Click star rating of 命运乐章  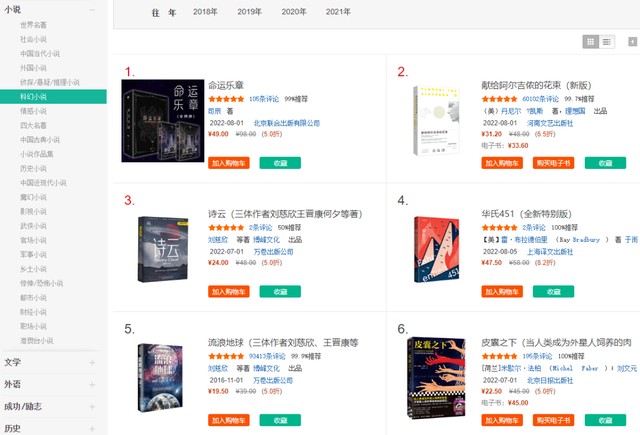pyautogui.click(x=226, y=99)
